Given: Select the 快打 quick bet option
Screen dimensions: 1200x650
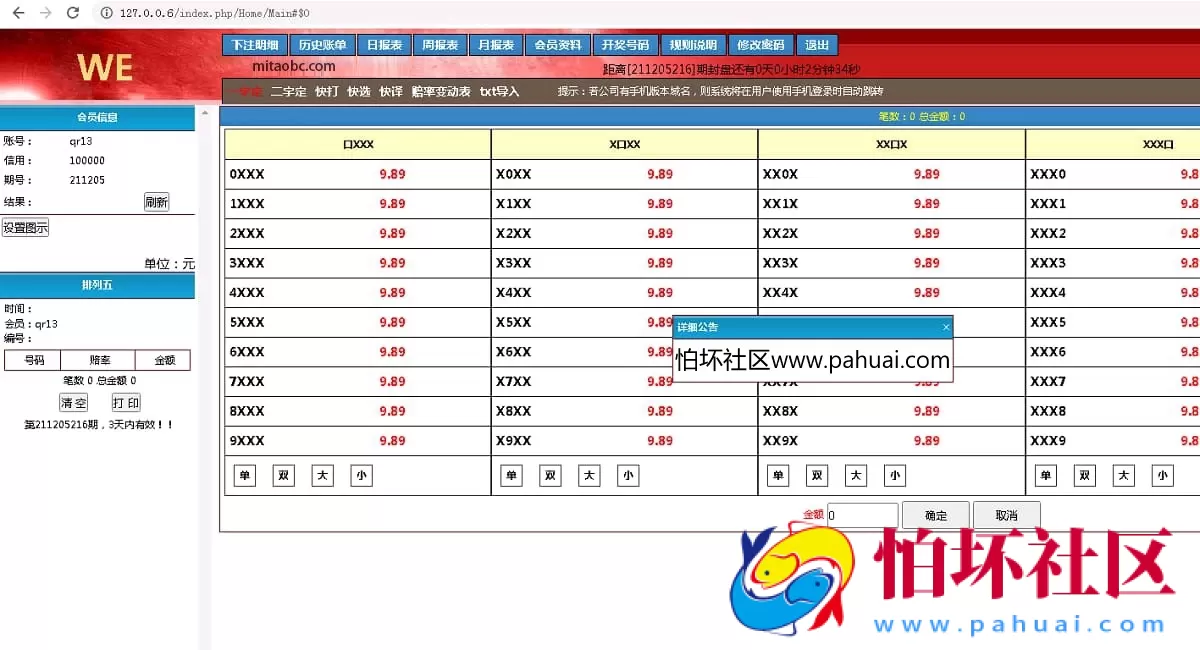Looking at the screenshot, I should click(327, 91).
